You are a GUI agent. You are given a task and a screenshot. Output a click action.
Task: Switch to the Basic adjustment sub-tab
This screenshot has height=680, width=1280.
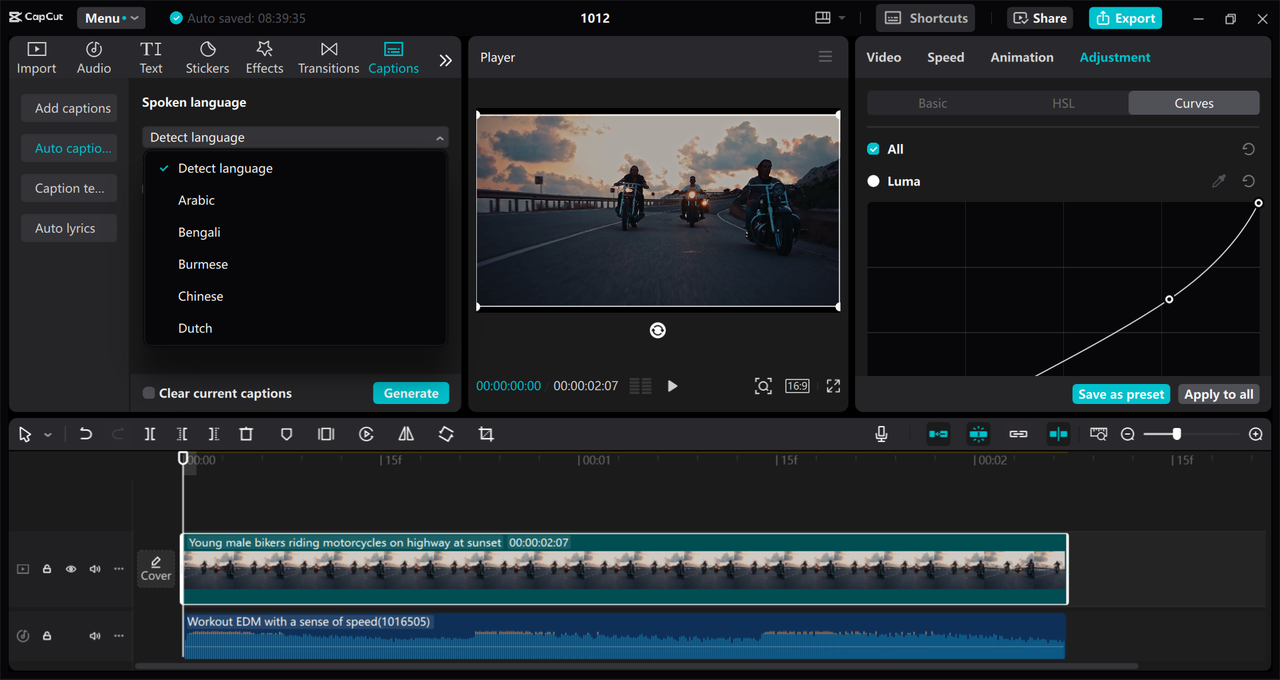932,103
